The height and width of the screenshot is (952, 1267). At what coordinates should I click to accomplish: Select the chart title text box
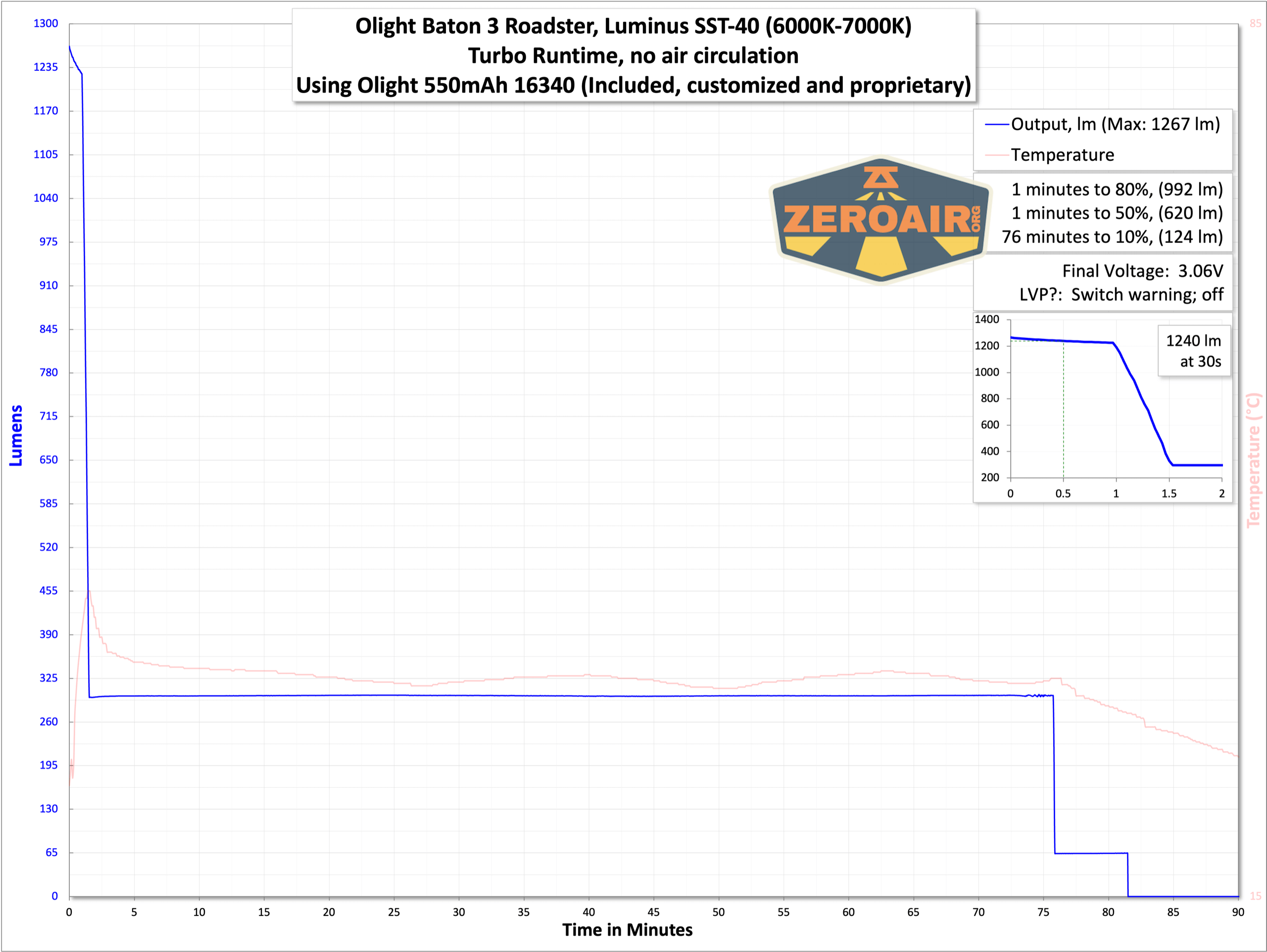tap(633, 55)
